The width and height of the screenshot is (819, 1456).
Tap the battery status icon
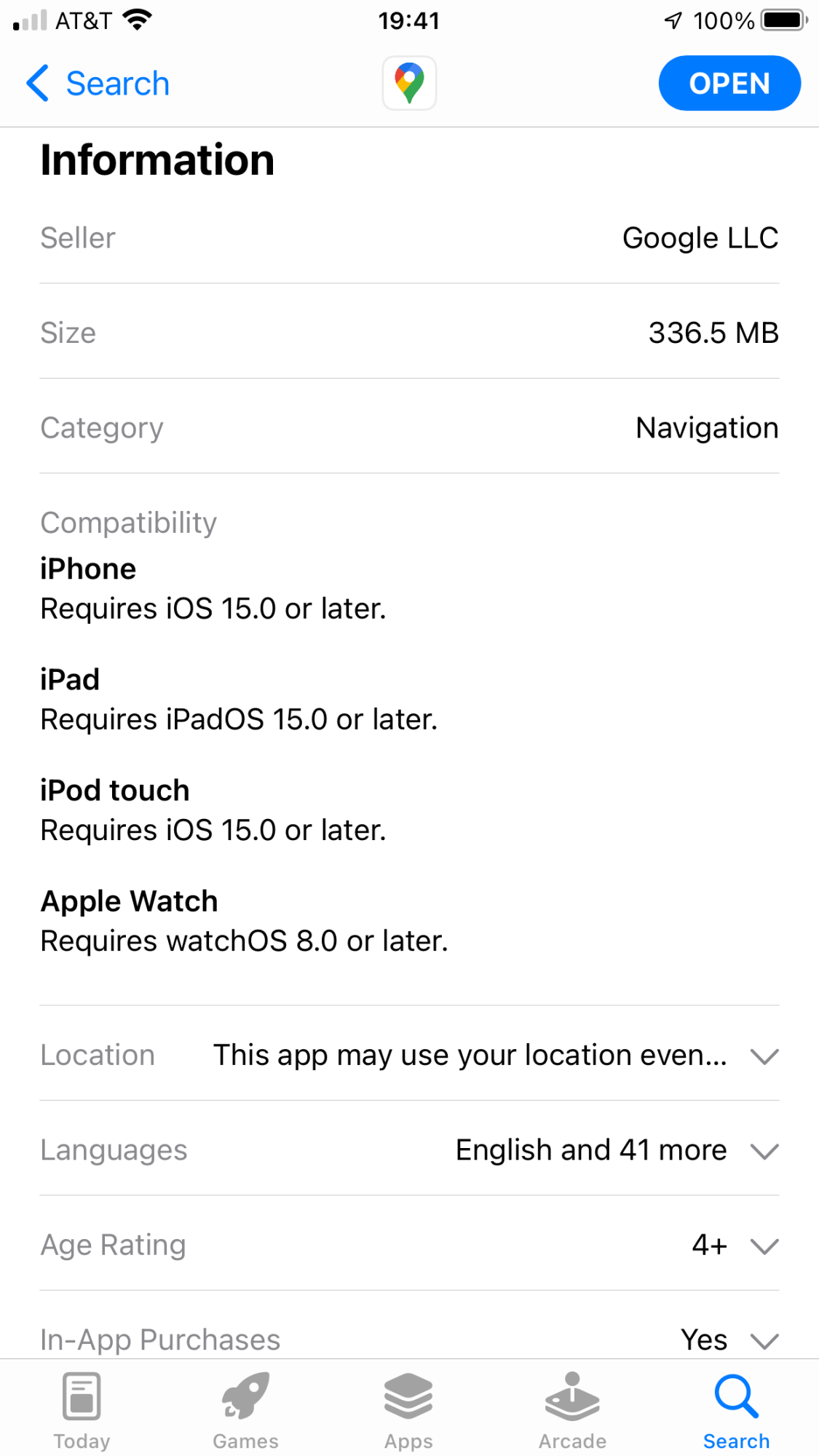pyautogui.click(x=783, y=20)
